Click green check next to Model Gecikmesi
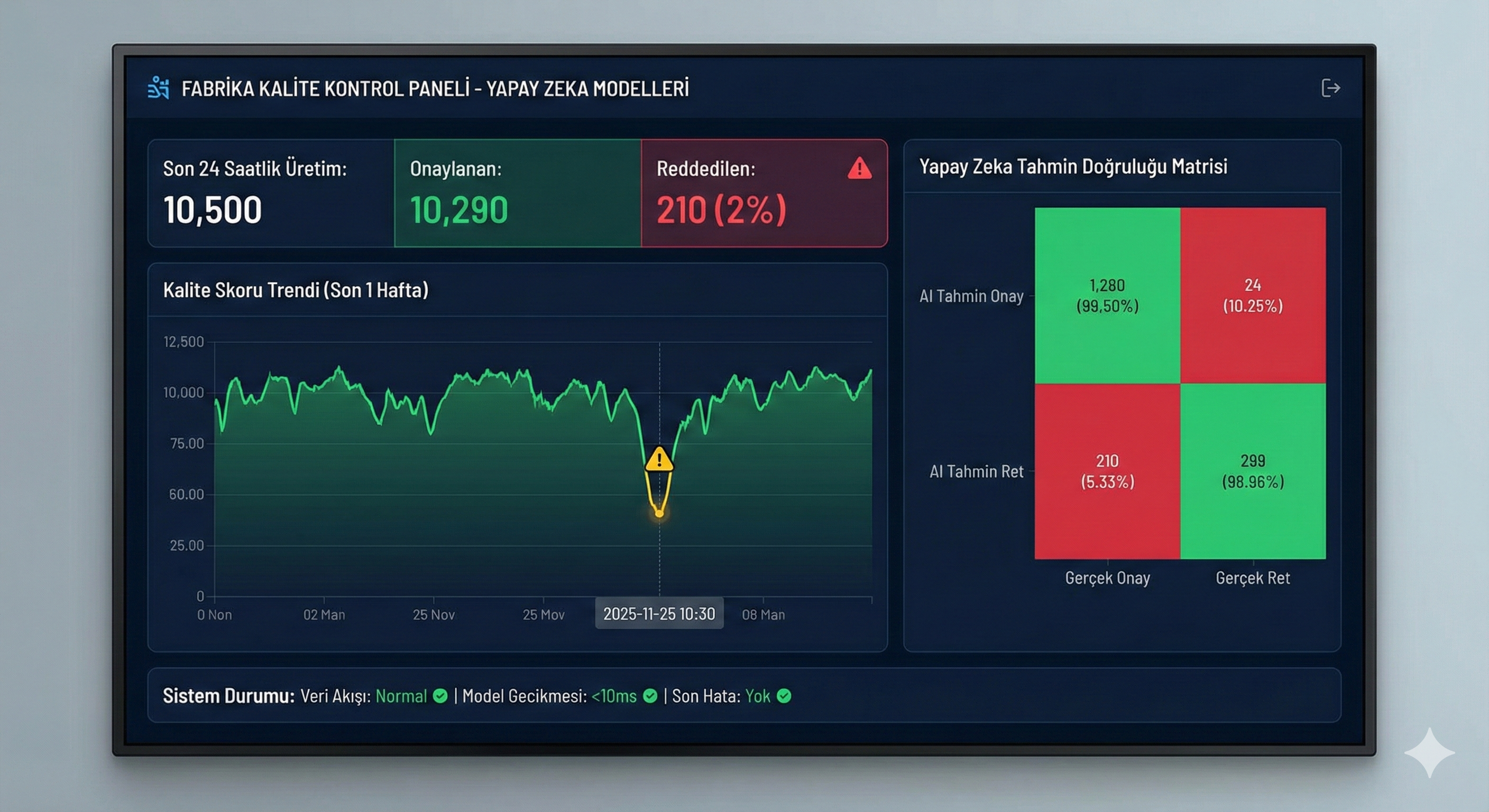 pos(650,696)
